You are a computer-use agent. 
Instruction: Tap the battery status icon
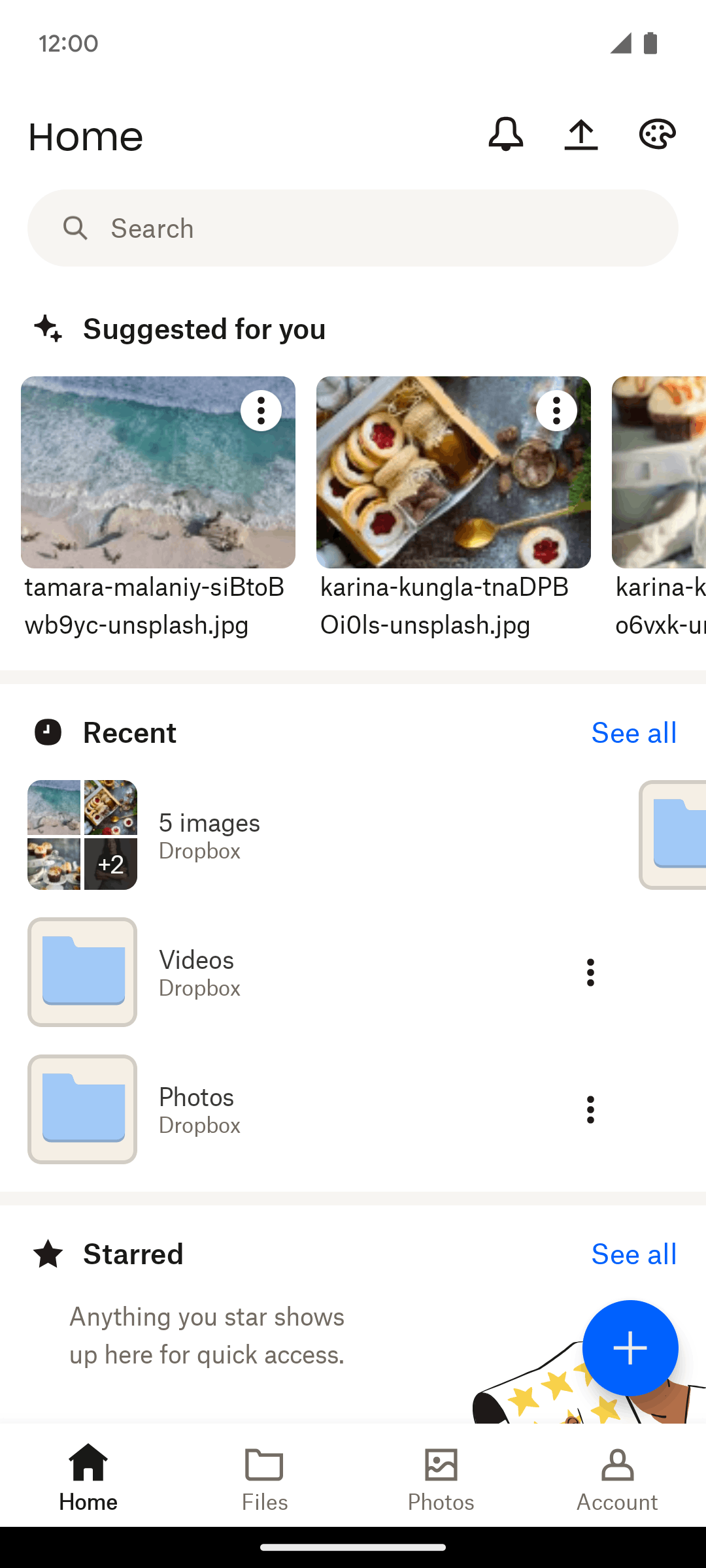tap(650, 43)
